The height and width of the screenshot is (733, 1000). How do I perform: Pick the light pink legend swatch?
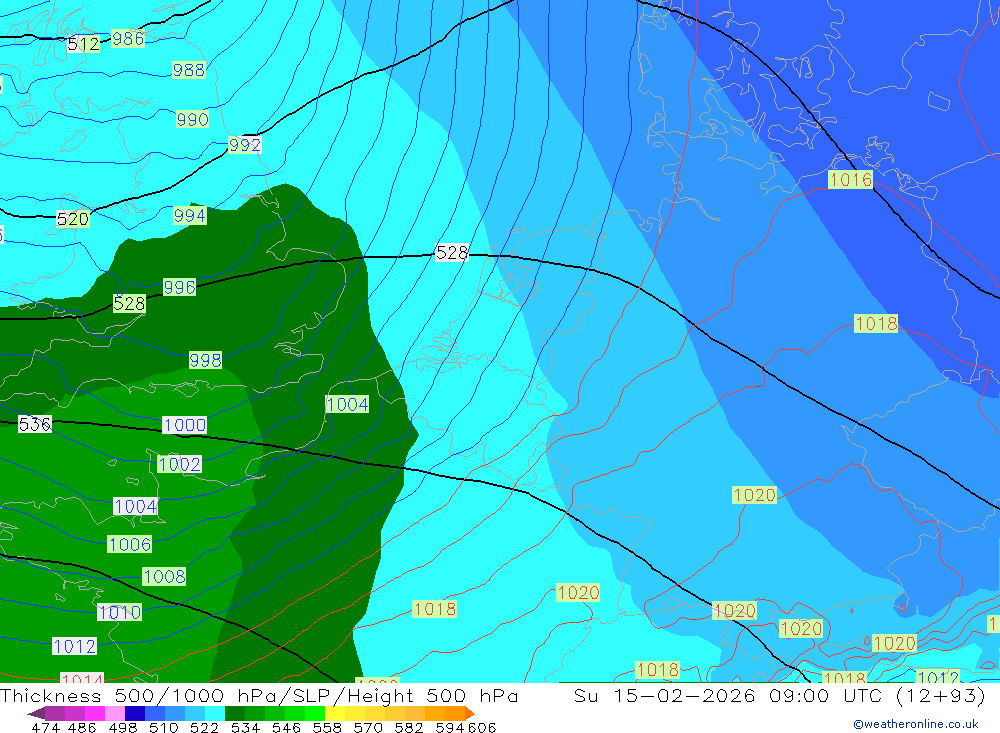115,713
